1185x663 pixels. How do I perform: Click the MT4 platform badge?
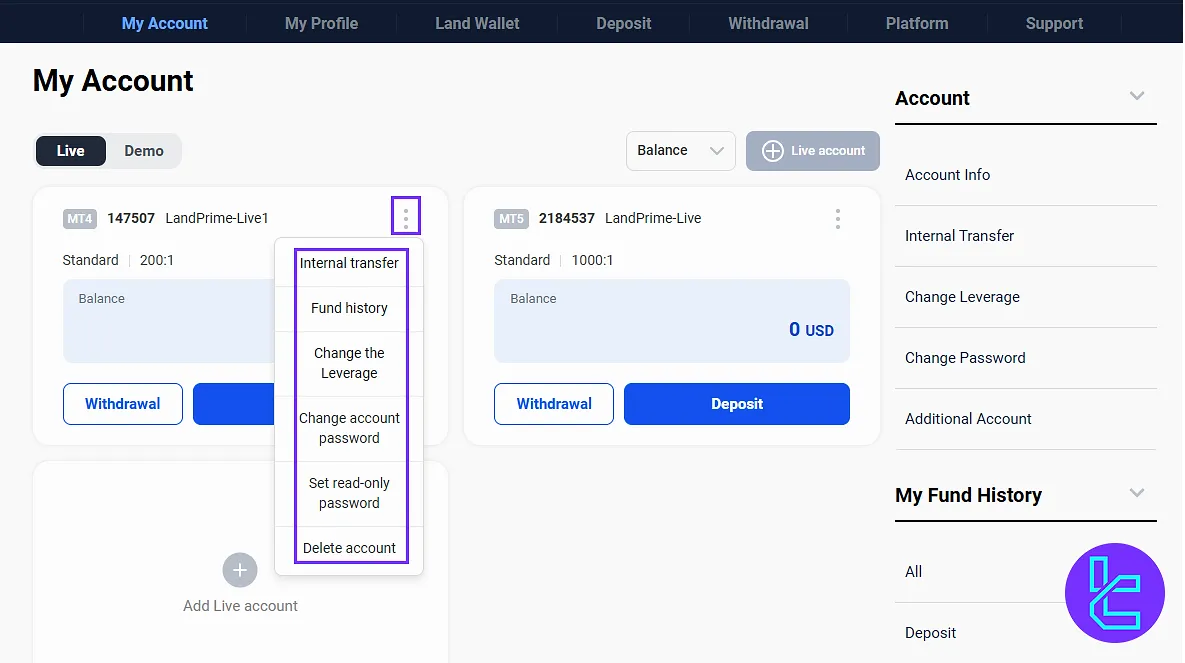click(80, 218)
